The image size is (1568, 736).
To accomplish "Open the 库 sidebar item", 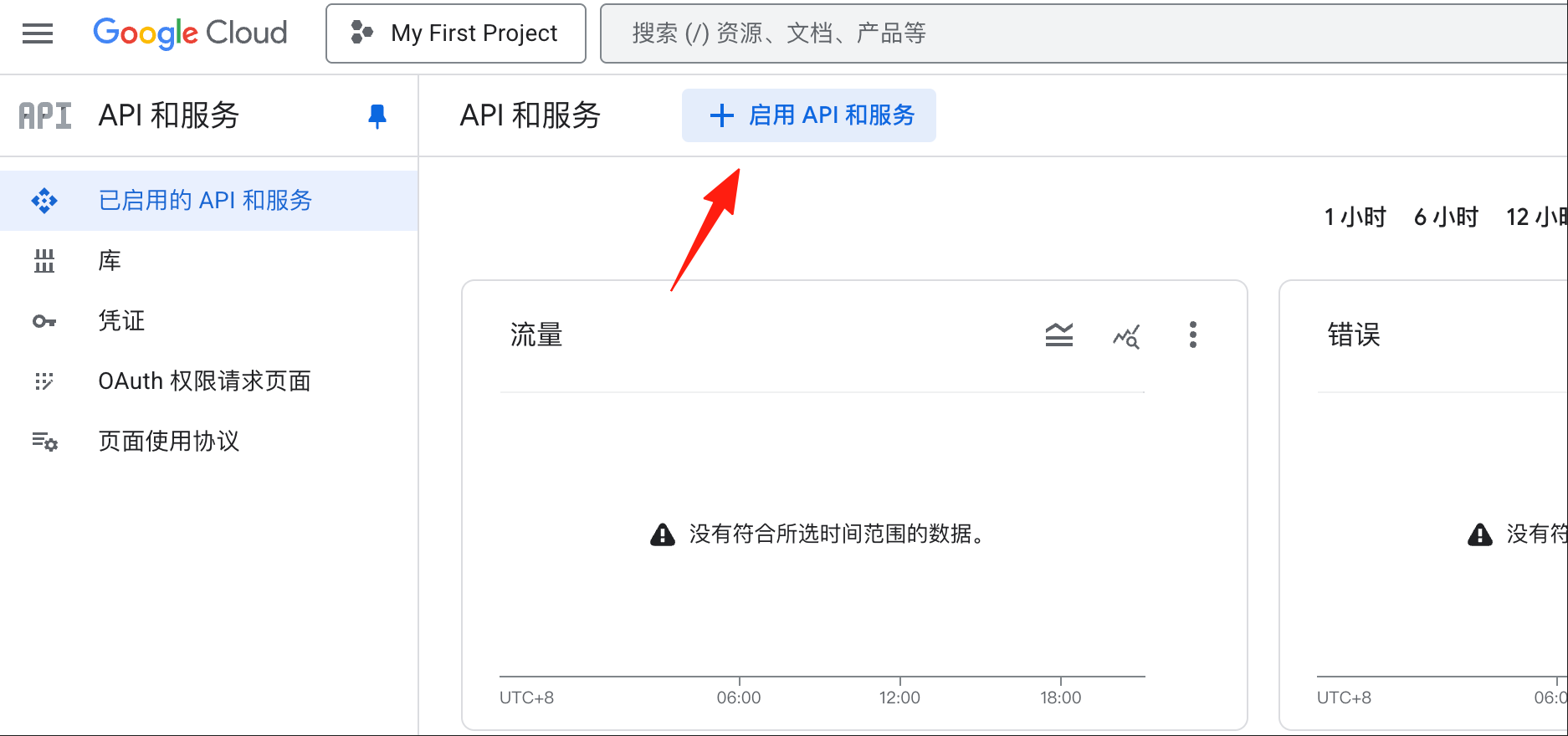I will point(209,261).
